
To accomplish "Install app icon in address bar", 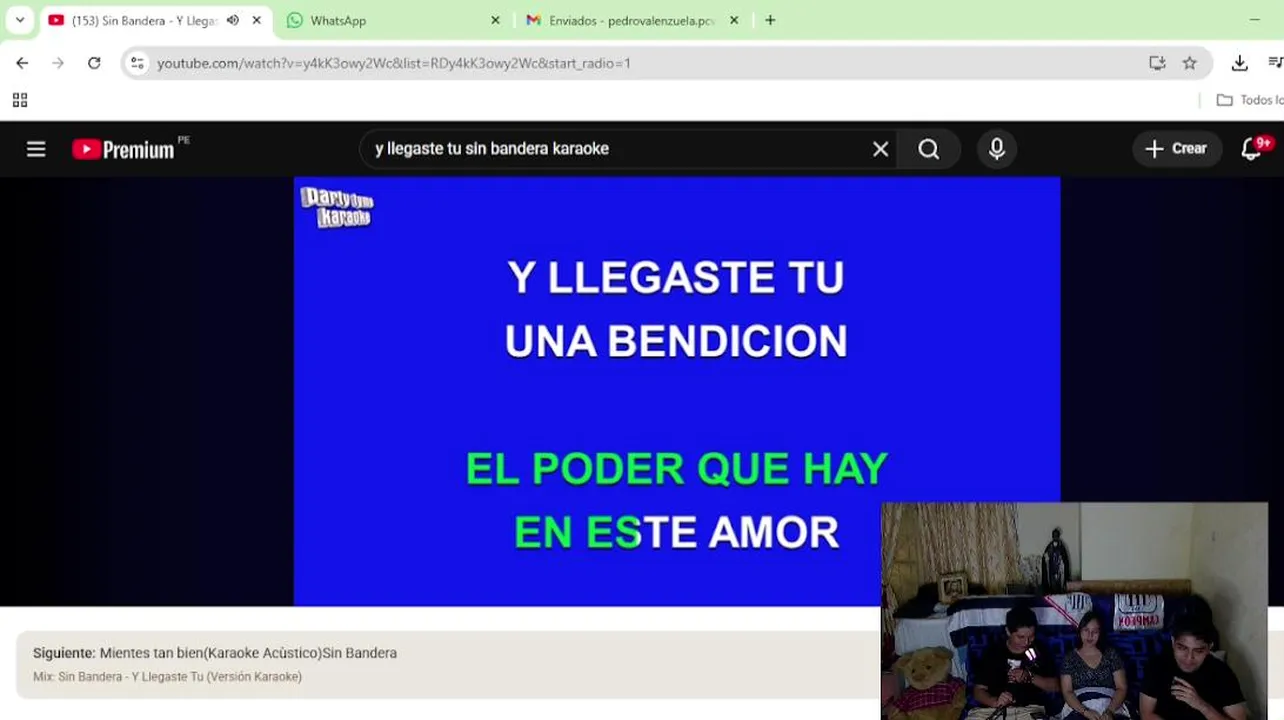I will [1157, 63].
